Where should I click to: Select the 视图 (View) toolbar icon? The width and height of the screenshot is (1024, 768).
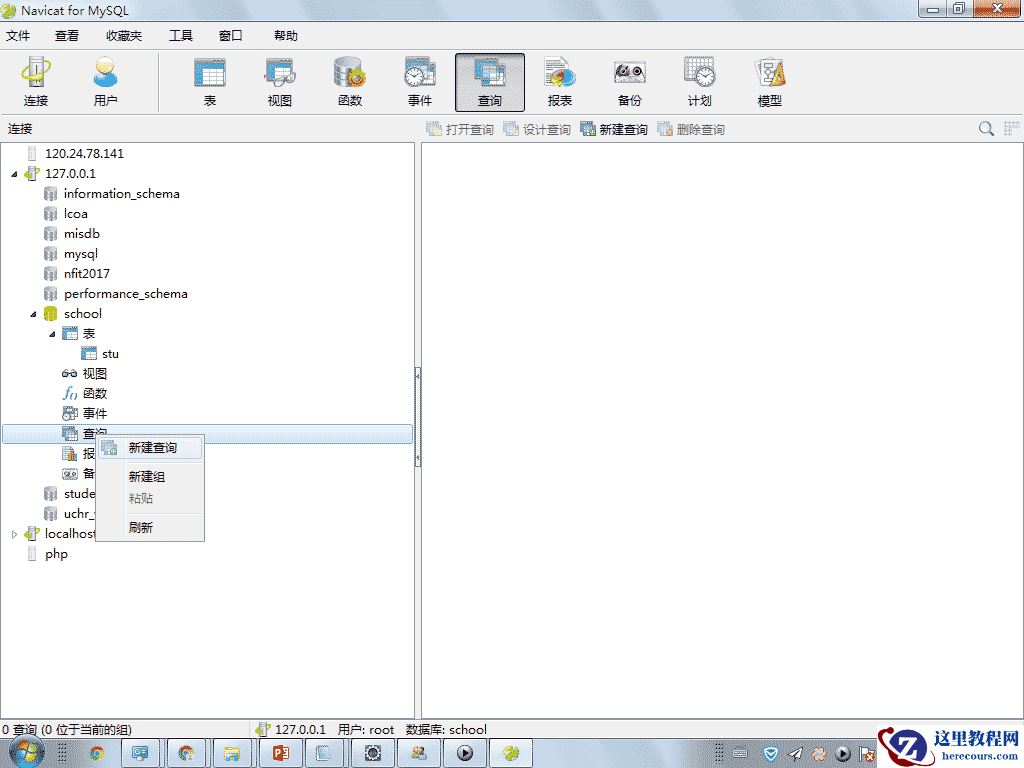[280, 82]
